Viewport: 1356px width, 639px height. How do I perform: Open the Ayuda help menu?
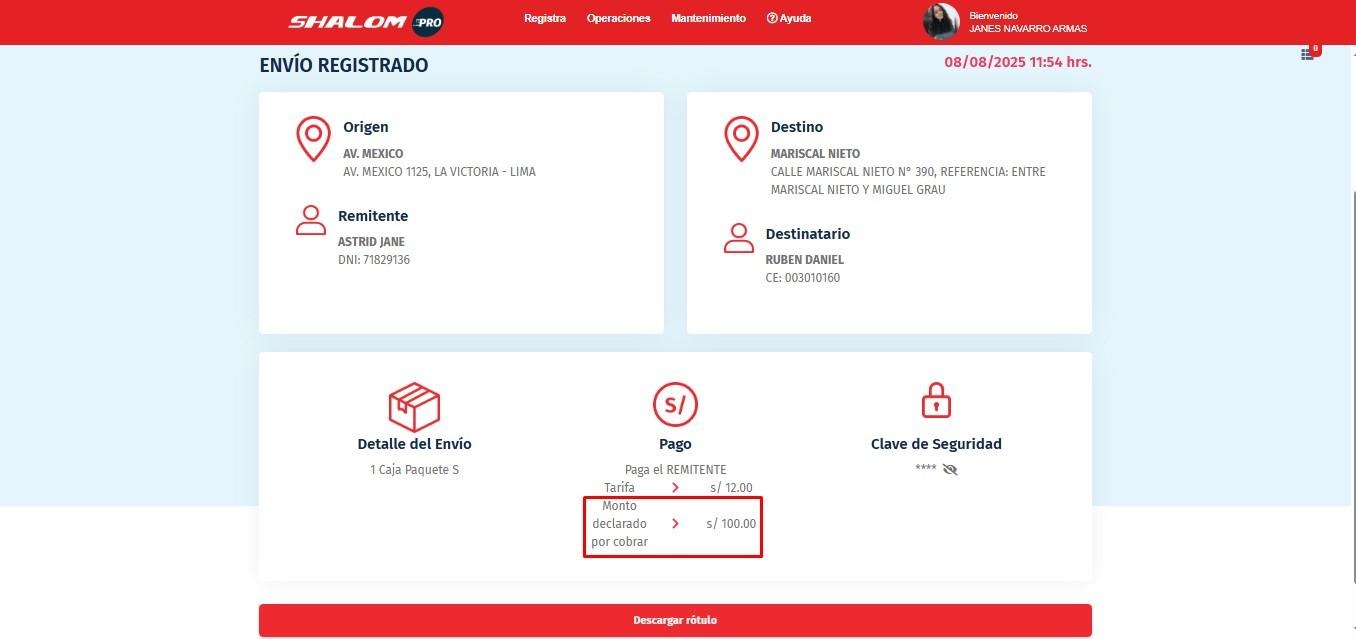point(789,18)
